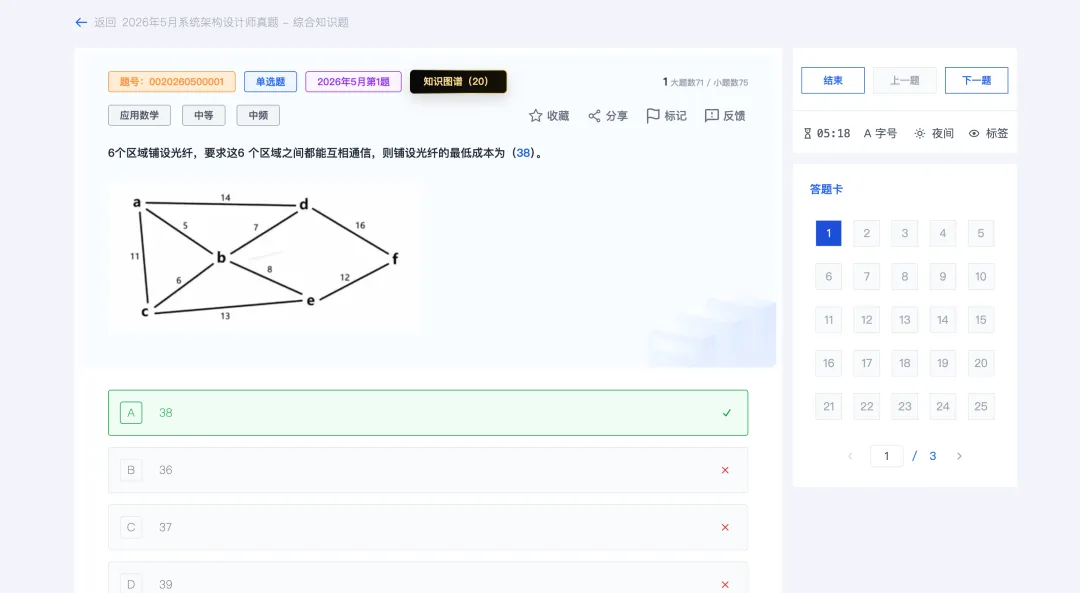This screenshot has width=1080, height=593.
Task: Jump to question 5 in answer card
Action: tap(981, 233)
